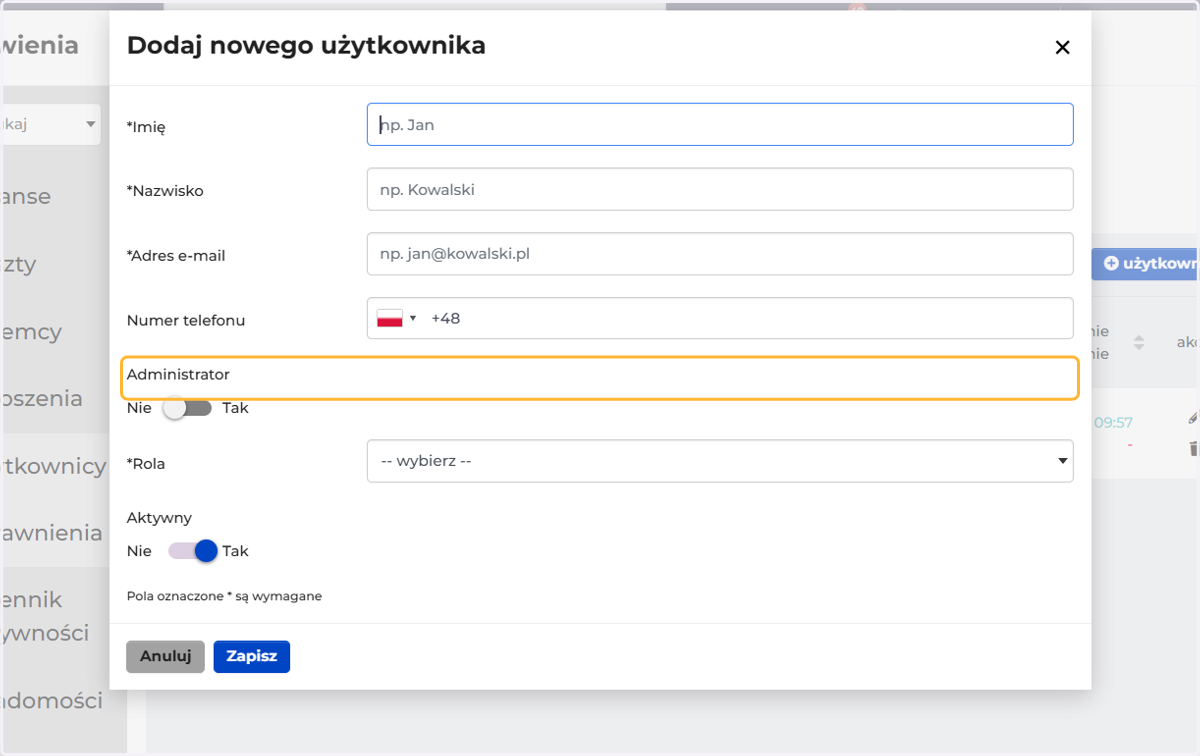Click the add użytkownika button behind dialog
The image size is (1200, 756).
click(1146, 264)
